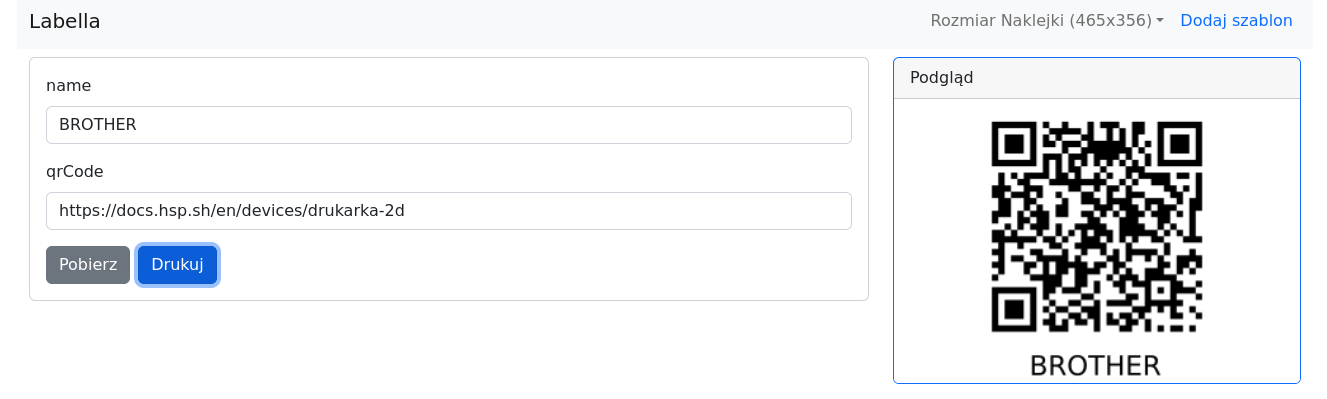Open the Labella home brand link
The width and height of the screenshot is (1327, 399).
pos(65,21)
